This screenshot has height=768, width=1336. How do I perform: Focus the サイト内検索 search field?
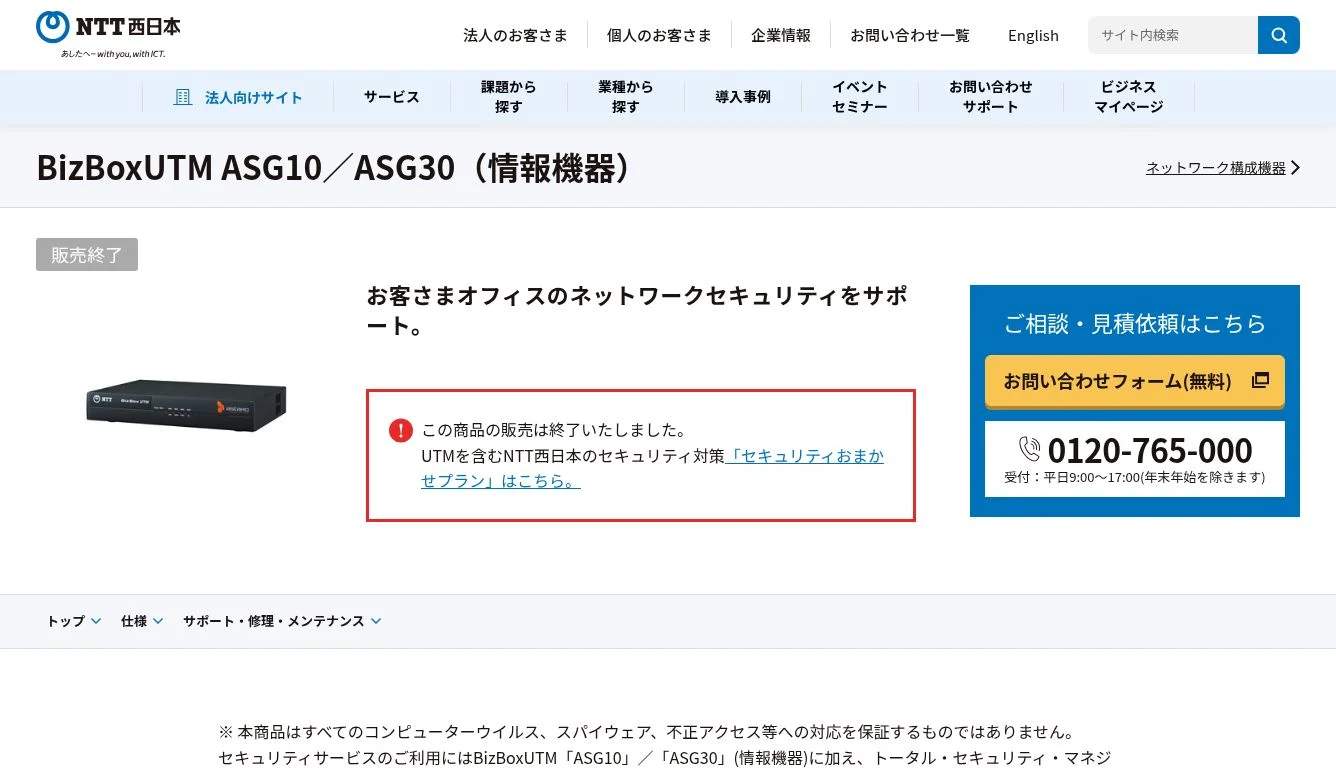point(1173,35)
